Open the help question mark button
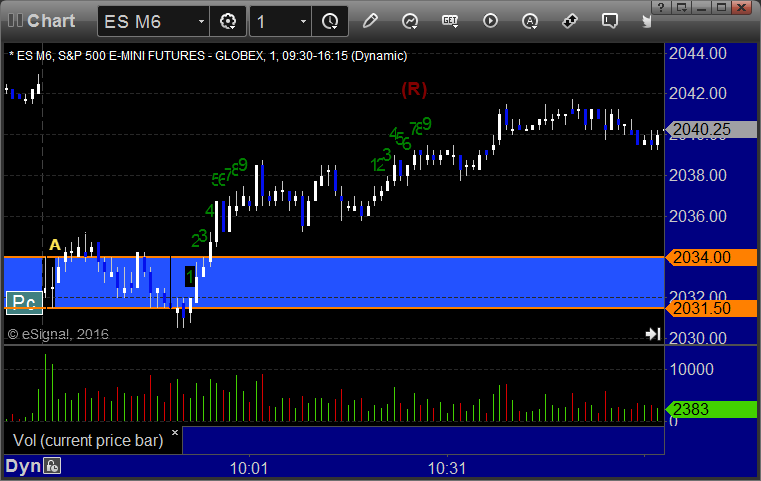This screenshot has width=761, height=481. tap(661, 7)
